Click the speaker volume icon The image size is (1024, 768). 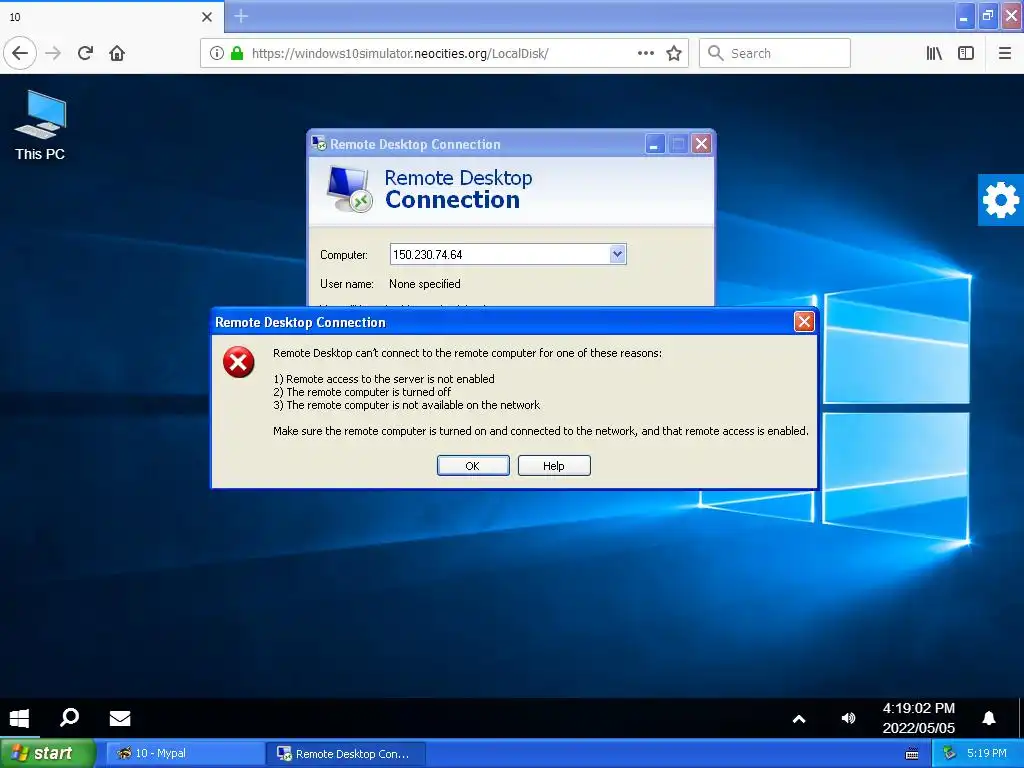point(848,718)
